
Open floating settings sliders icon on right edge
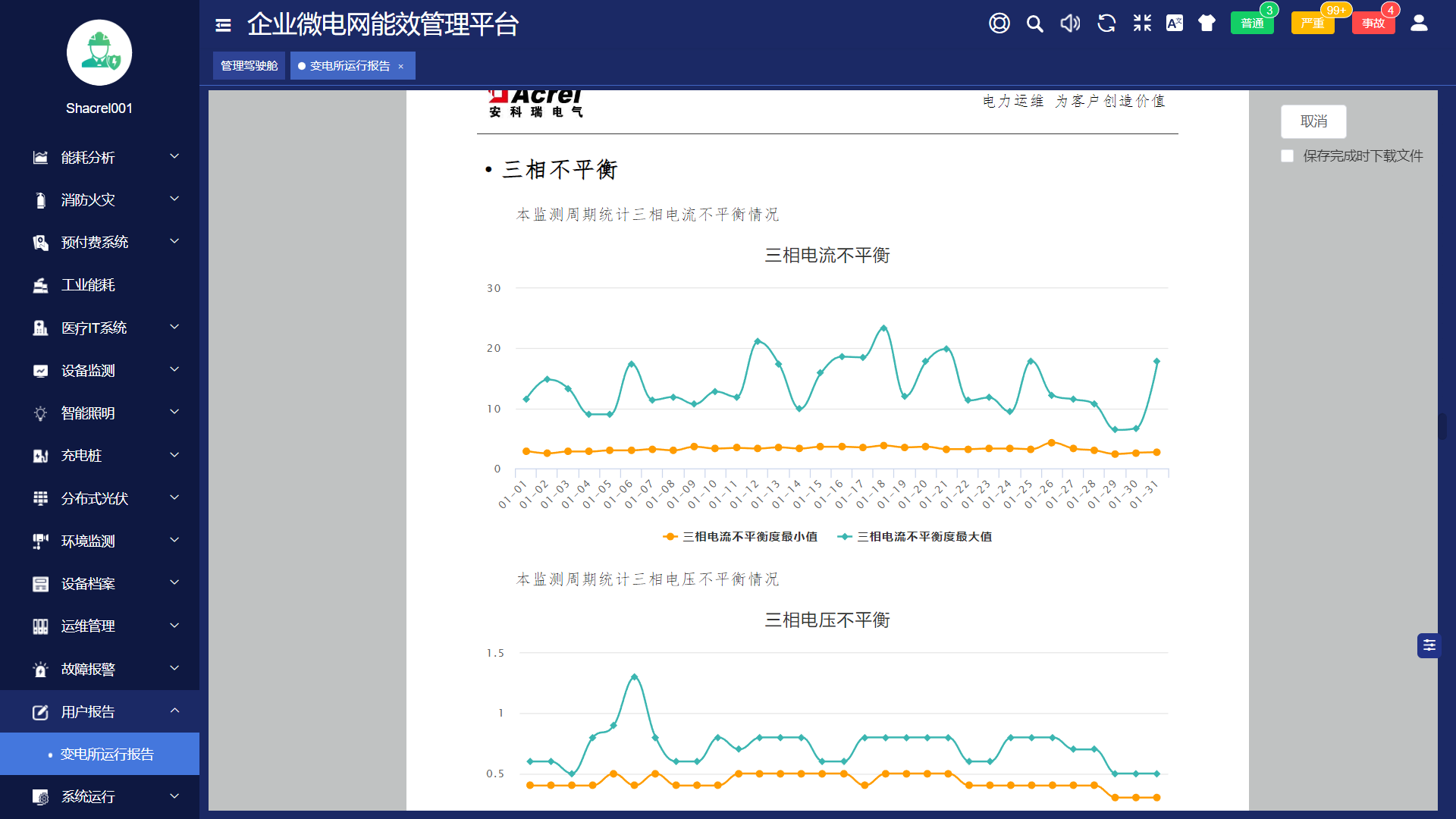click(x=1429, y=645)
